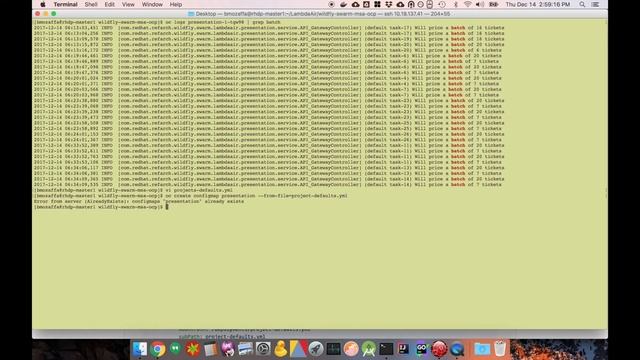
Task: Open the volume control in the menu bar
Action: point(480,4)
